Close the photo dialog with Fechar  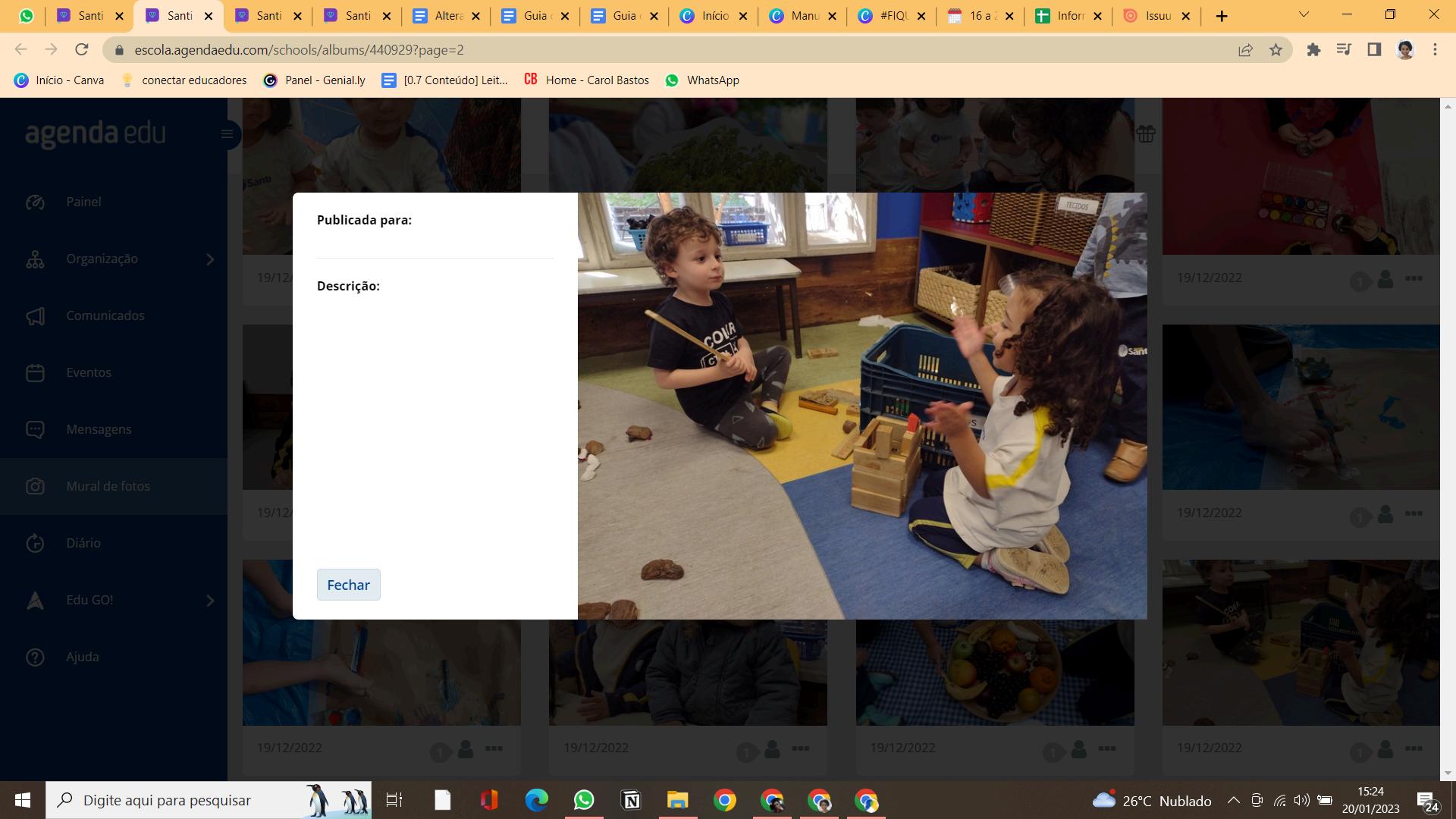pos(348,585)
